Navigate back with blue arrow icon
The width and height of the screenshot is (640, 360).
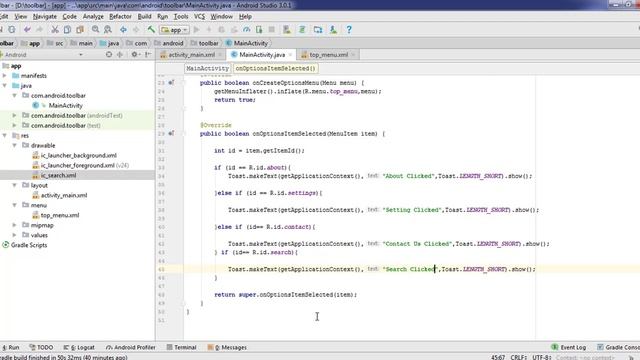(123, 29)
